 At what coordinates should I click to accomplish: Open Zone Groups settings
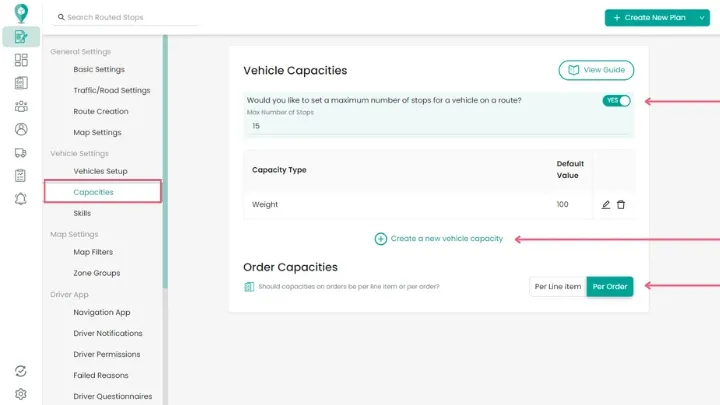pos(96,273)
